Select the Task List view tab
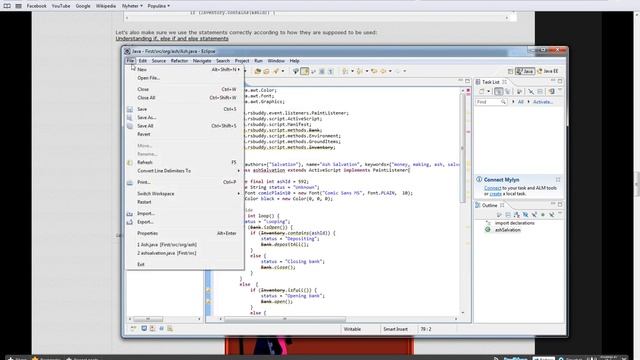 [x=491, y=82]
